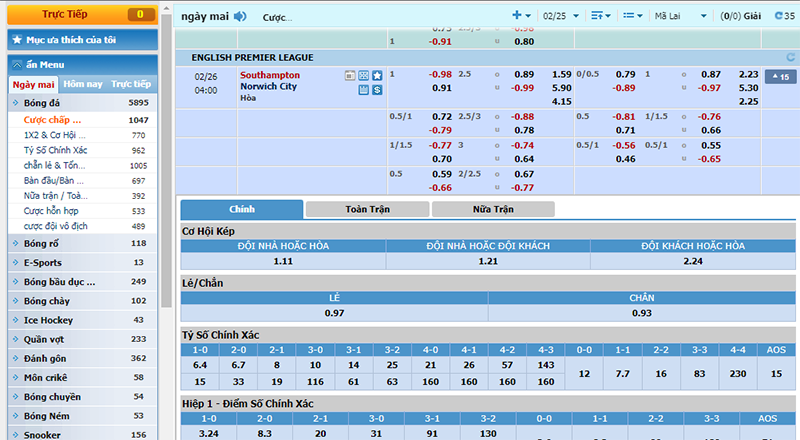The image size is (800, 440).
Task: Click the star favorite icon for Southampton match
Action: [x=377, y=75]
